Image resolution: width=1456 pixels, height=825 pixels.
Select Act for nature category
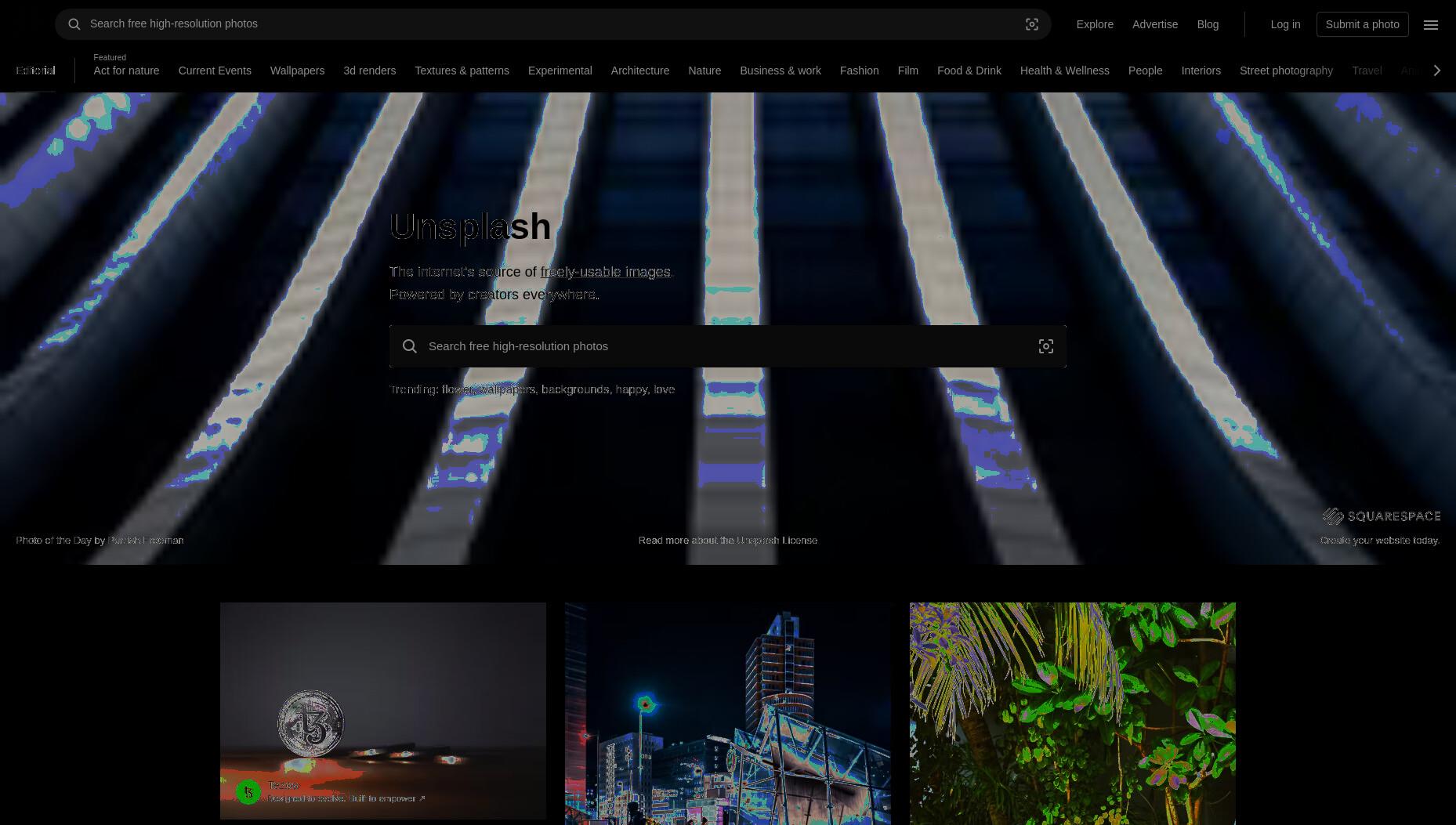tap(126, 71)
